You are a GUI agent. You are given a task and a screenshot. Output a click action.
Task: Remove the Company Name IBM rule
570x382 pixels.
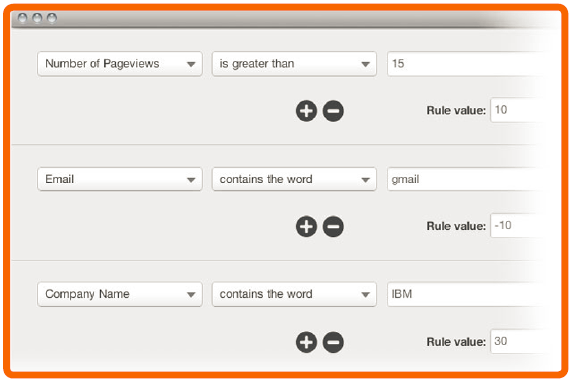click(333, 342)
